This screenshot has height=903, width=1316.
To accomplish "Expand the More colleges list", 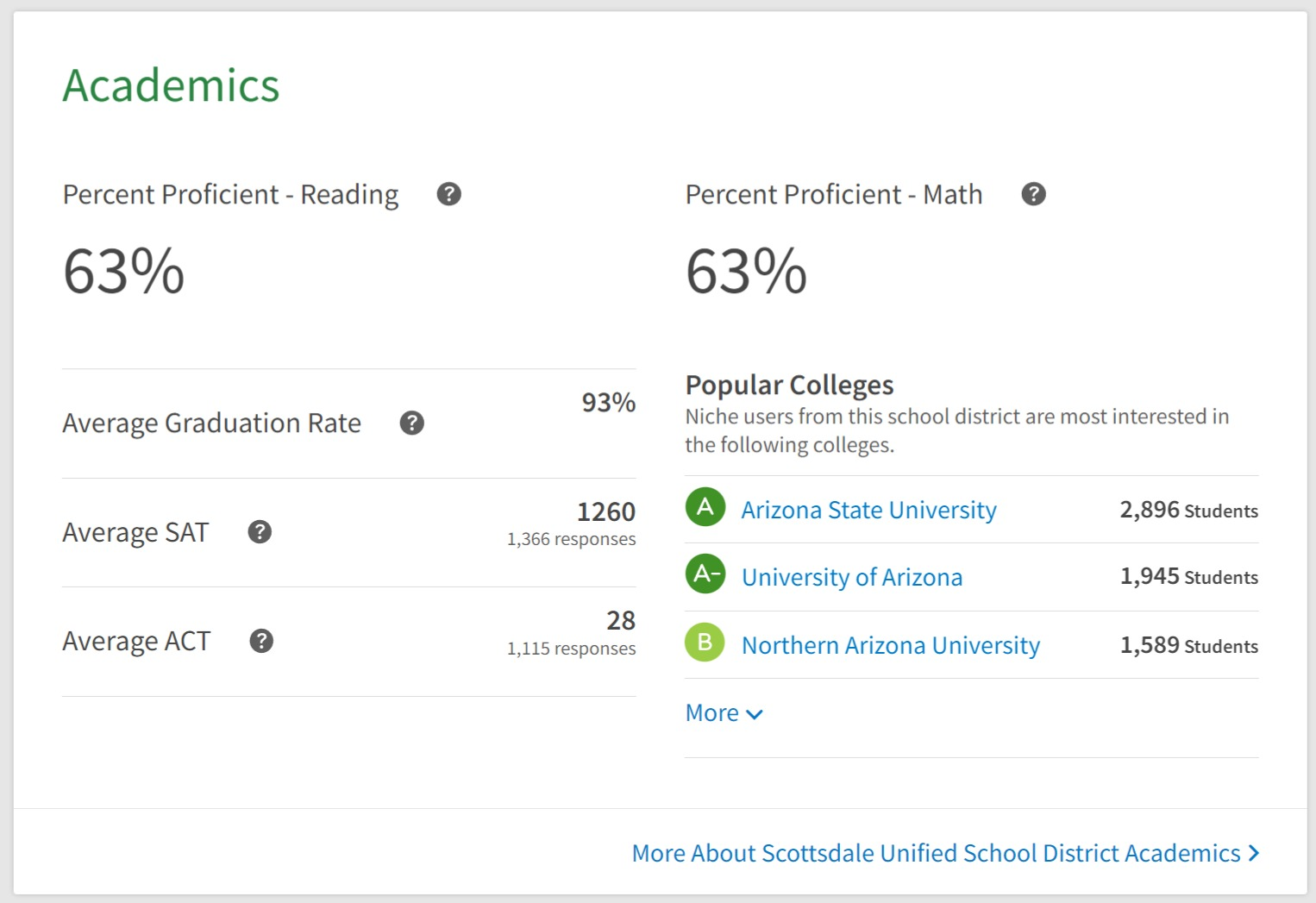I will pyautogui.click(x=724, y=713).
